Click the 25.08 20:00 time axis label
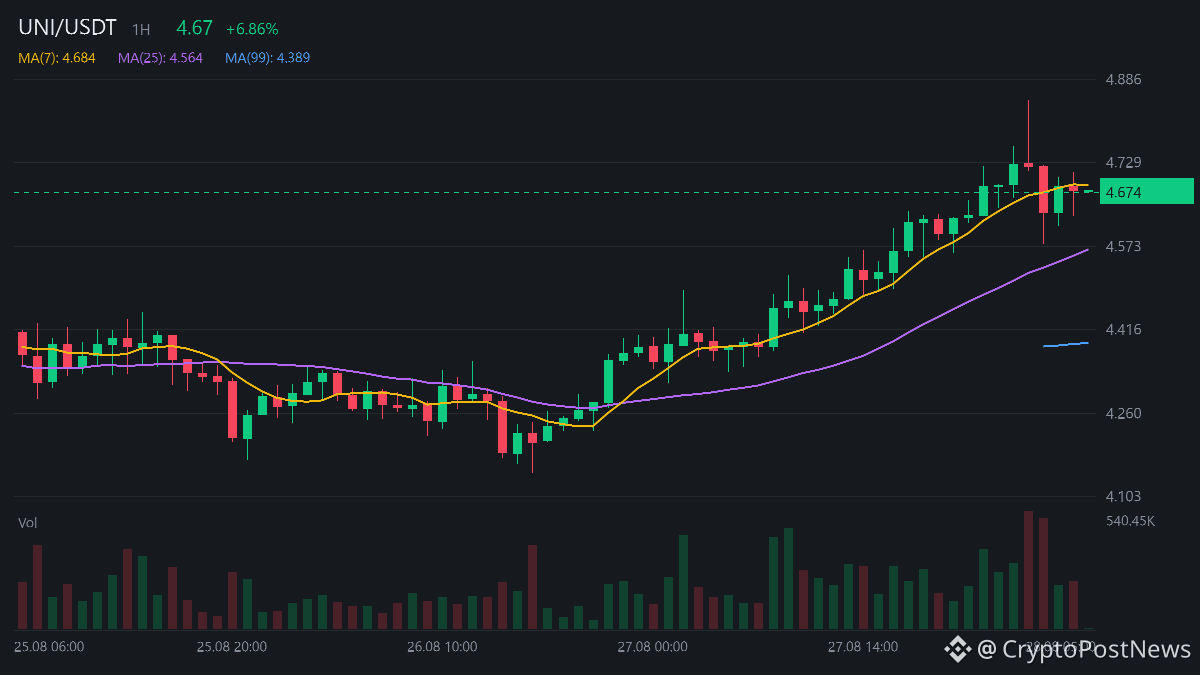 [231, 647]
